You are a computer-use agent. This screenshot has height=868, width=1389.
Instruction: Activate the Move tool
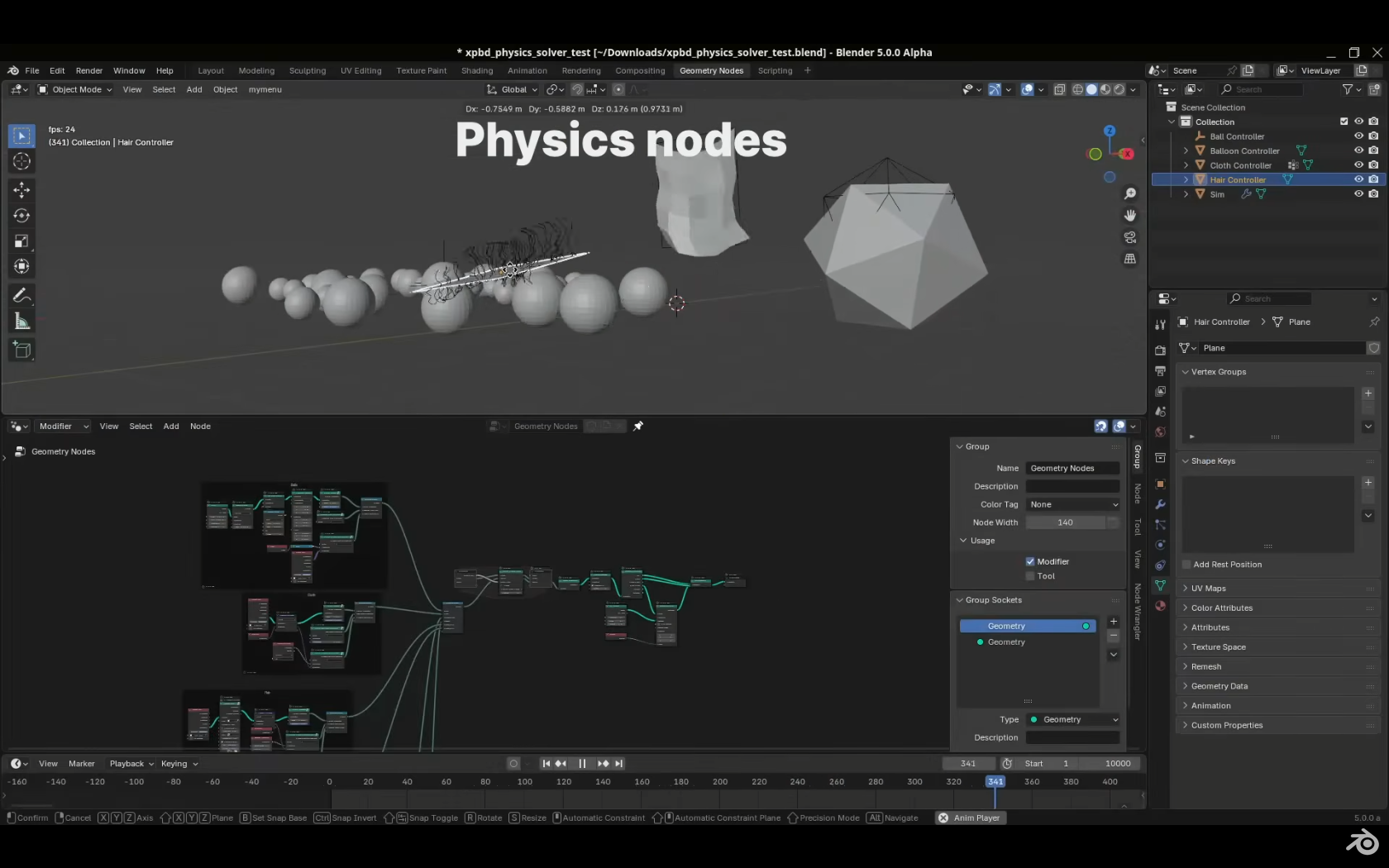(x=21, y=189)
